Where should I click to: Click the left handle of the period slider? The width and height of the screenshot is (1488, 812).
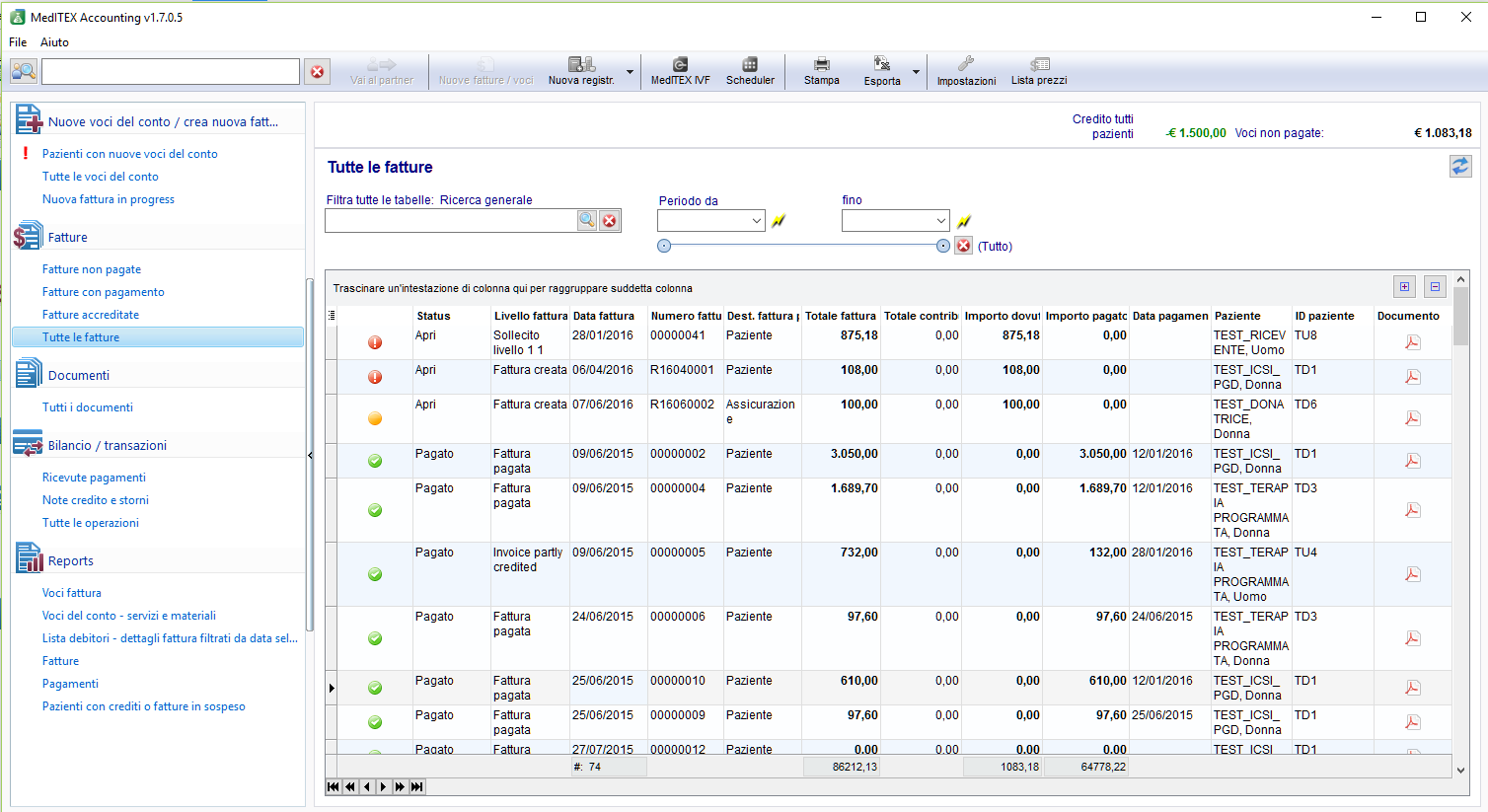pos(664,246)
